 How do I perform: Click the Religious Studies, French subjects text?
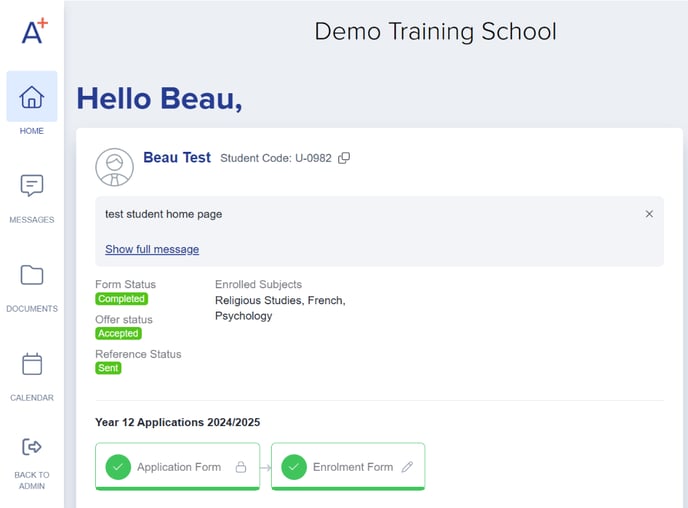(280, 300)
